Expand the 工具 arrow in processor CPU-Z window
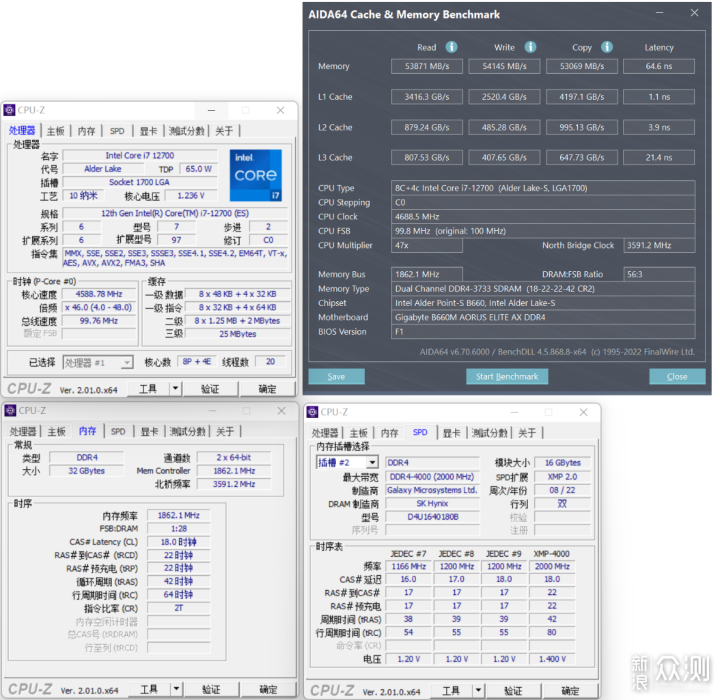Screen dimensions: 720x700 pyautogui.click(x=175, y=389)
